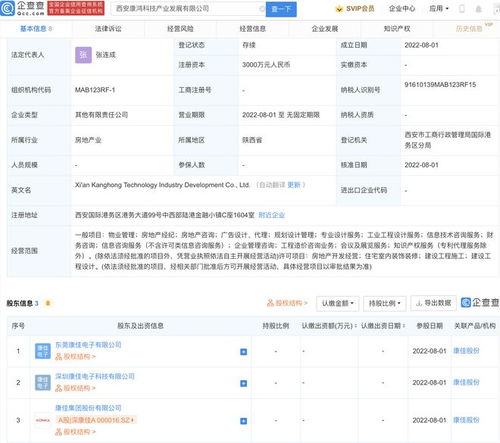500x443 pixels.
Task: Click the 参股日期 column header
Action: (x=429, y=326)
